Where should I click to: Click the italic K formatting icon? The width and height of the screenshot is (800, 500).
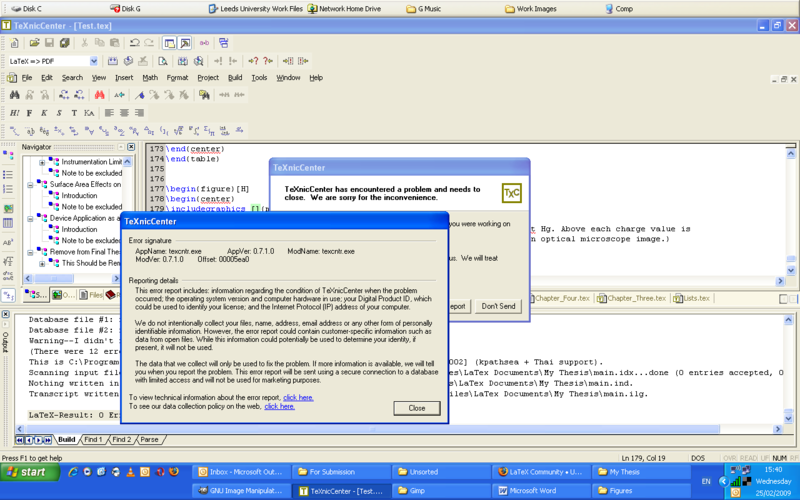(44, 113)
